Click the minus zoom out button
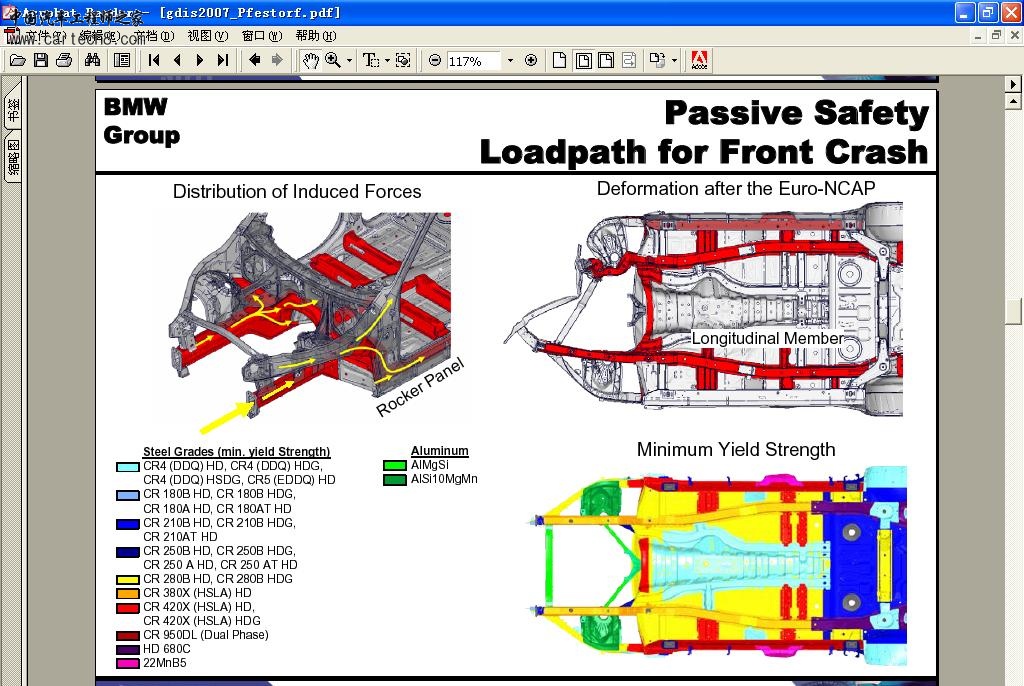 tap(434, 61)
